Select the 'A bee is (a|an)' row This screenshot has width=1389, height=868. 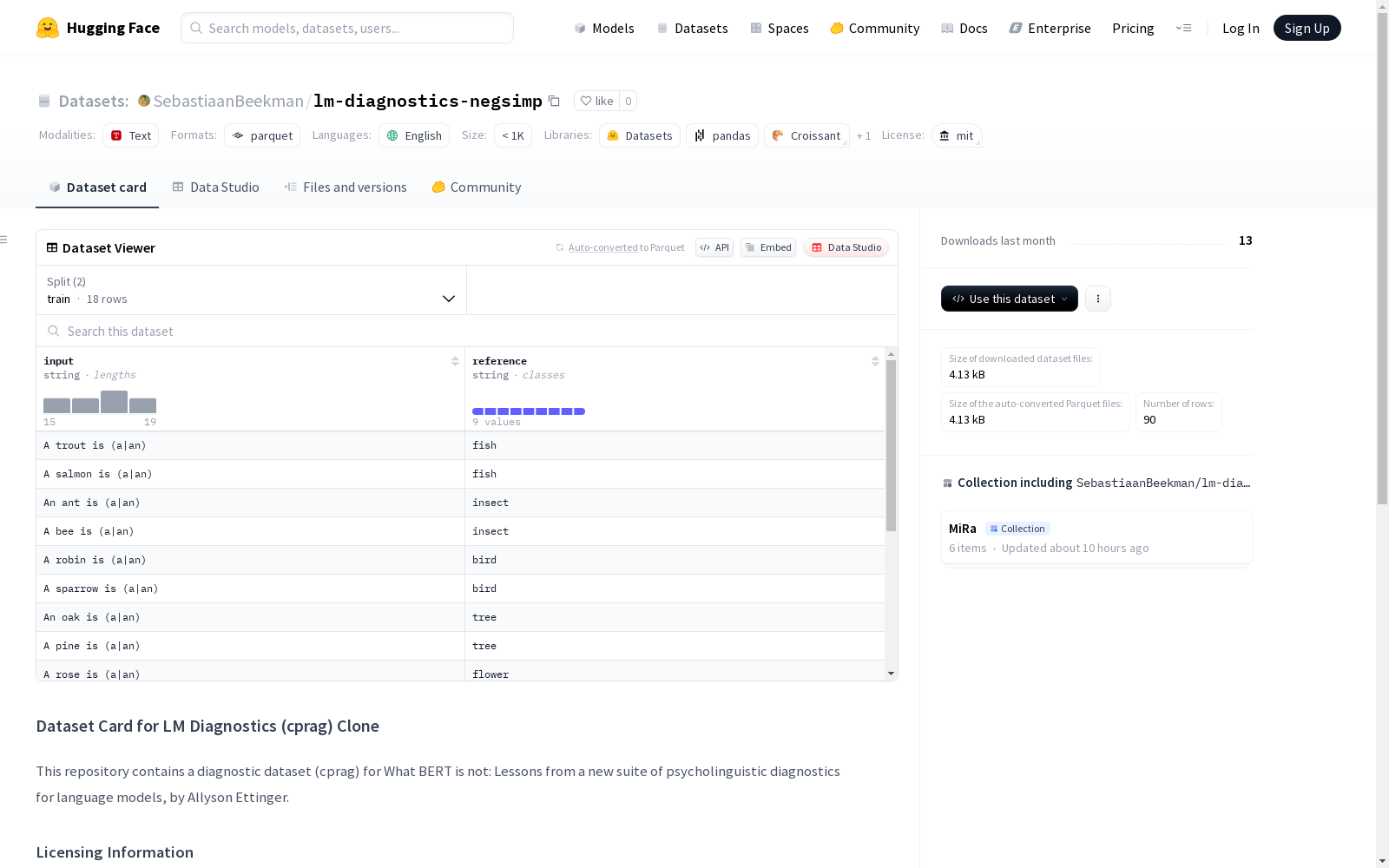460,531
